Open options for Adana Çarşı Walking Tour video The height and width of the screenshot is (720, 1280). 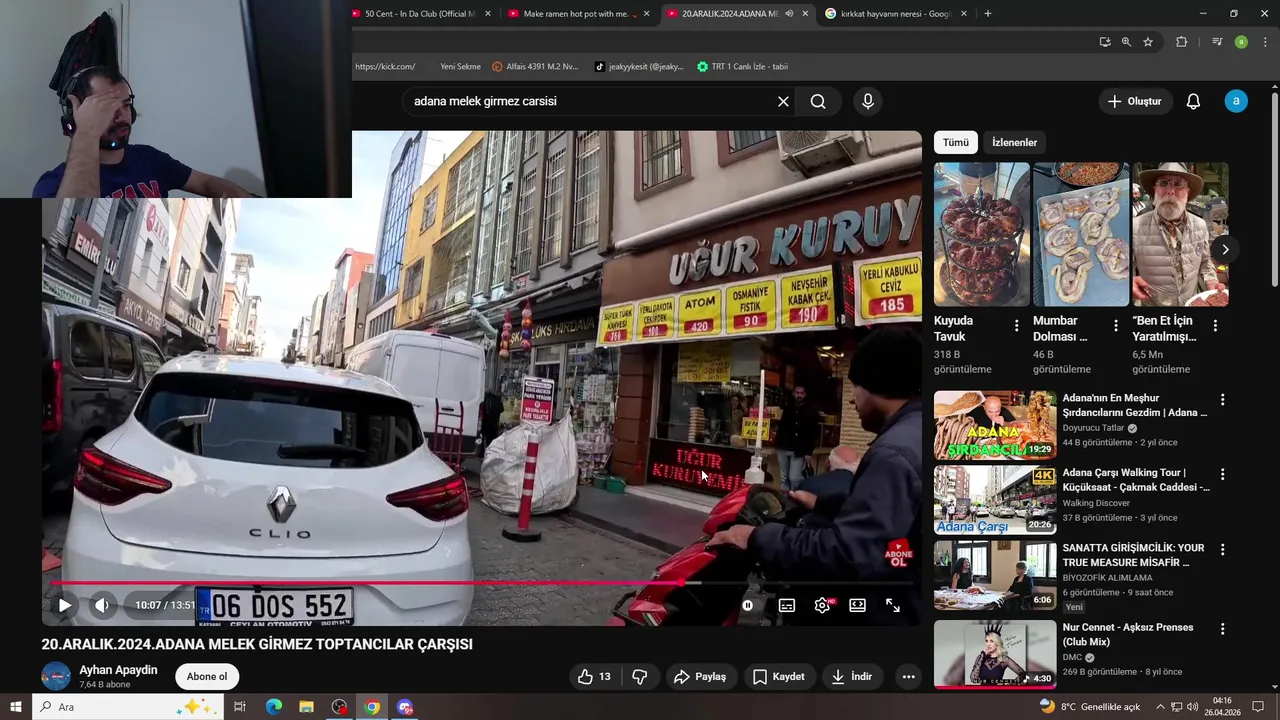coord(1222,475)
